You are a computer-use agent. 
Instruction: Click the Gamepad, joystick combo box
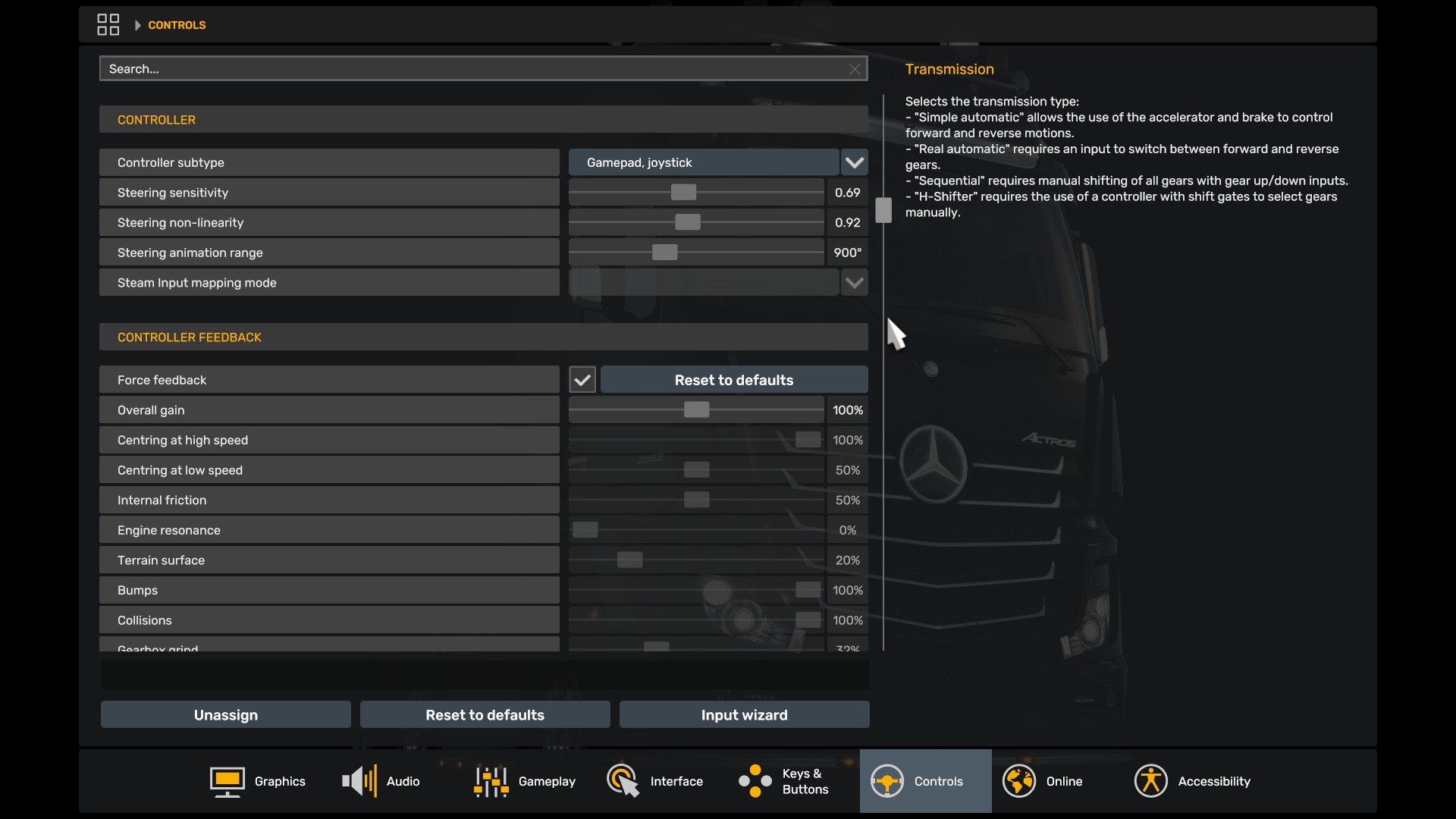coord(703,162)
